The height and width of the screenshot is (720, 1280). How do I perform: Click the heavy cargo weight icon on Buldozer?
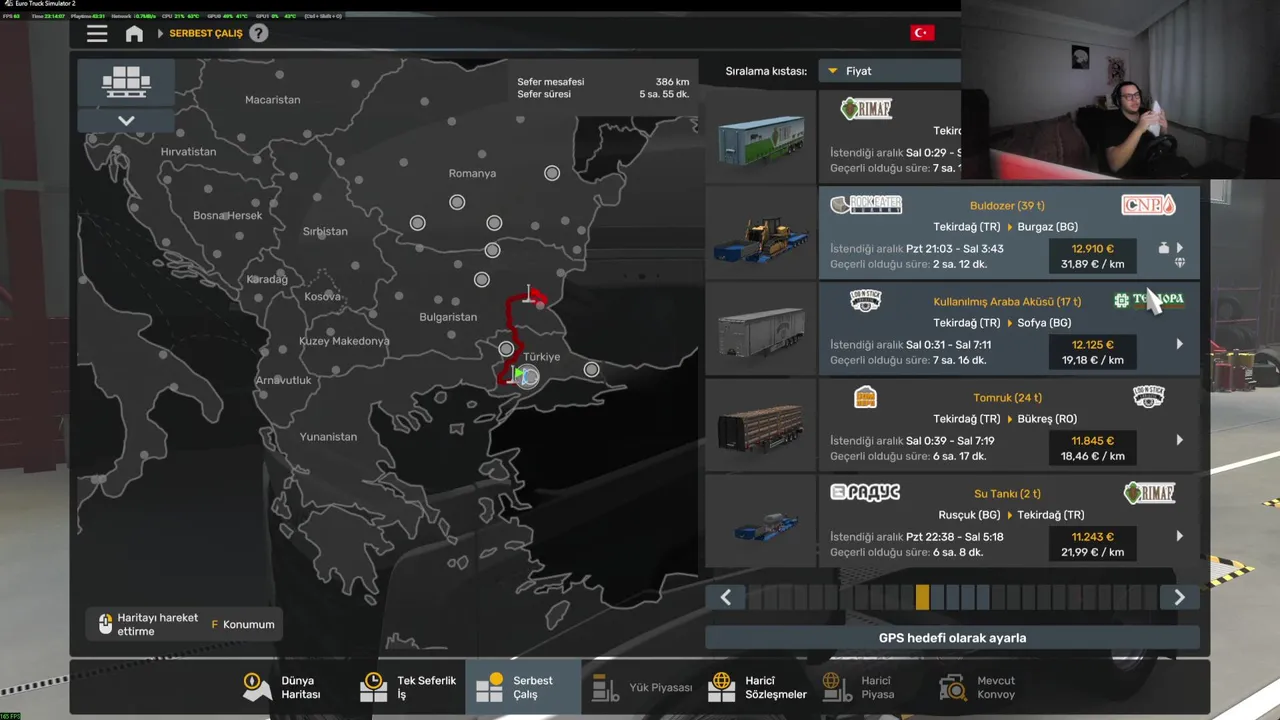(1163, 248)
